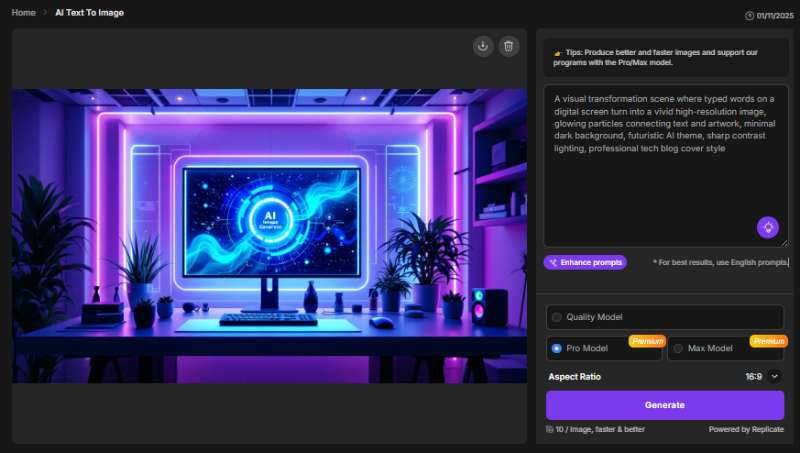Delete the generated image with trash icon
Image resolution: width=800 pixels, height=453 pixels.
click(x=508, y=46)
